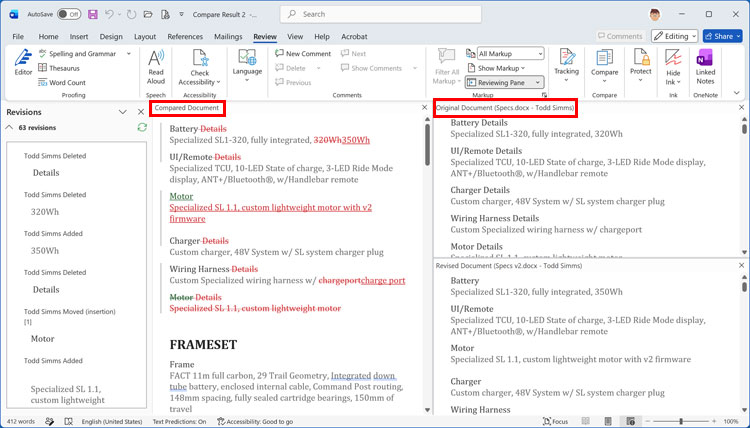Viewport: 750px width, 428px height.
Task: Expand Spelling and Grammar dropdown arrow
Action: click(x=129, y=54)
